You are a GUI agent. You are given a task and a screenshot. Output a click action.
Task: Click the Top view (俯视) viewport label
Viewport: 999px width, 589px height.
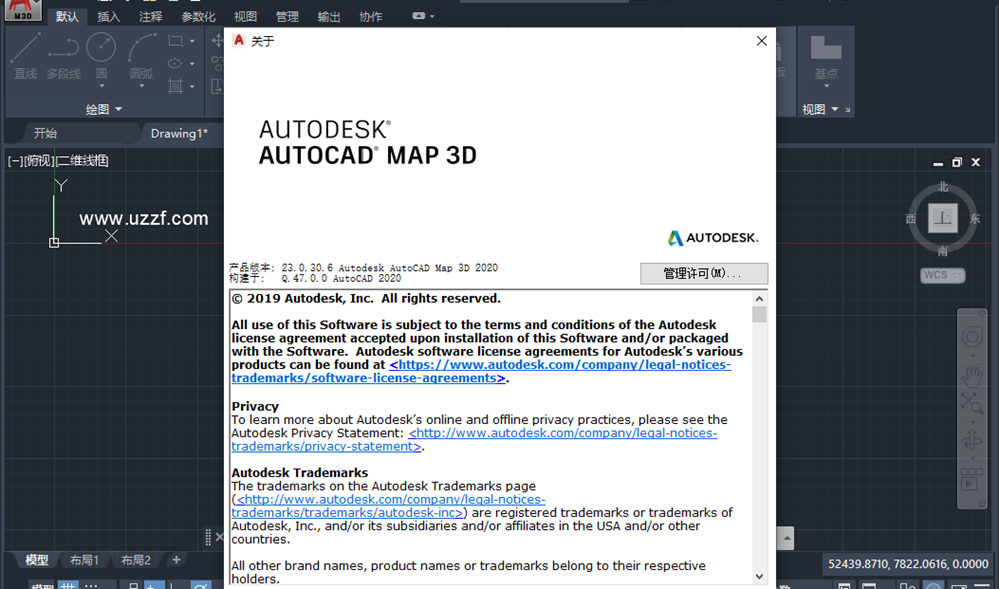[x=39, y=161]
